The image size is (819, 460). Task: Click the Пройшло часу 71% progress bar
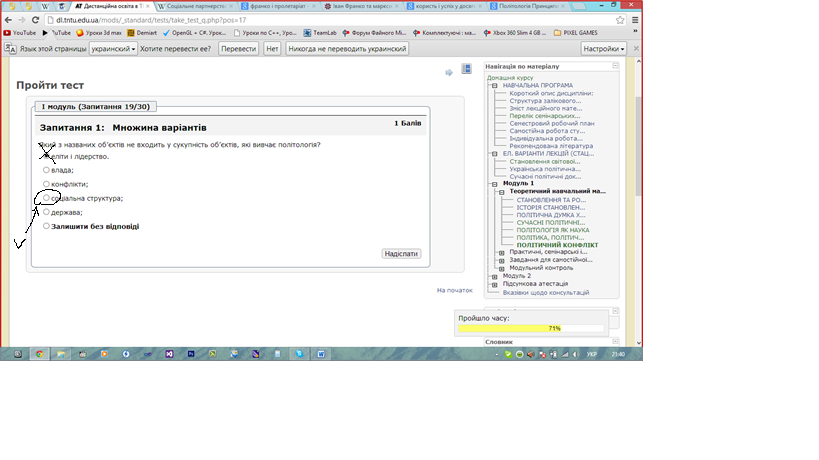pos(531,328)
